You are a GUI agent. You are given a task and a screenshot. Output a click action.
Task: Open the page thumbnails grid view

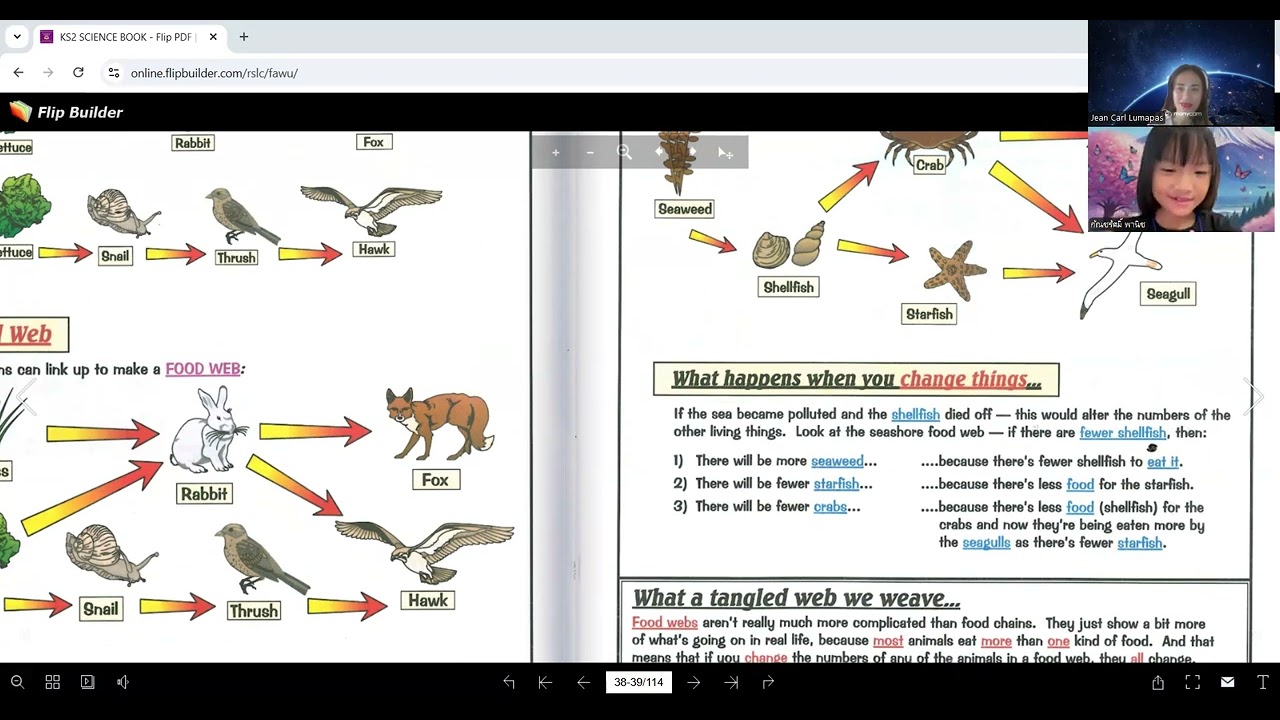[x=53, y=682]
